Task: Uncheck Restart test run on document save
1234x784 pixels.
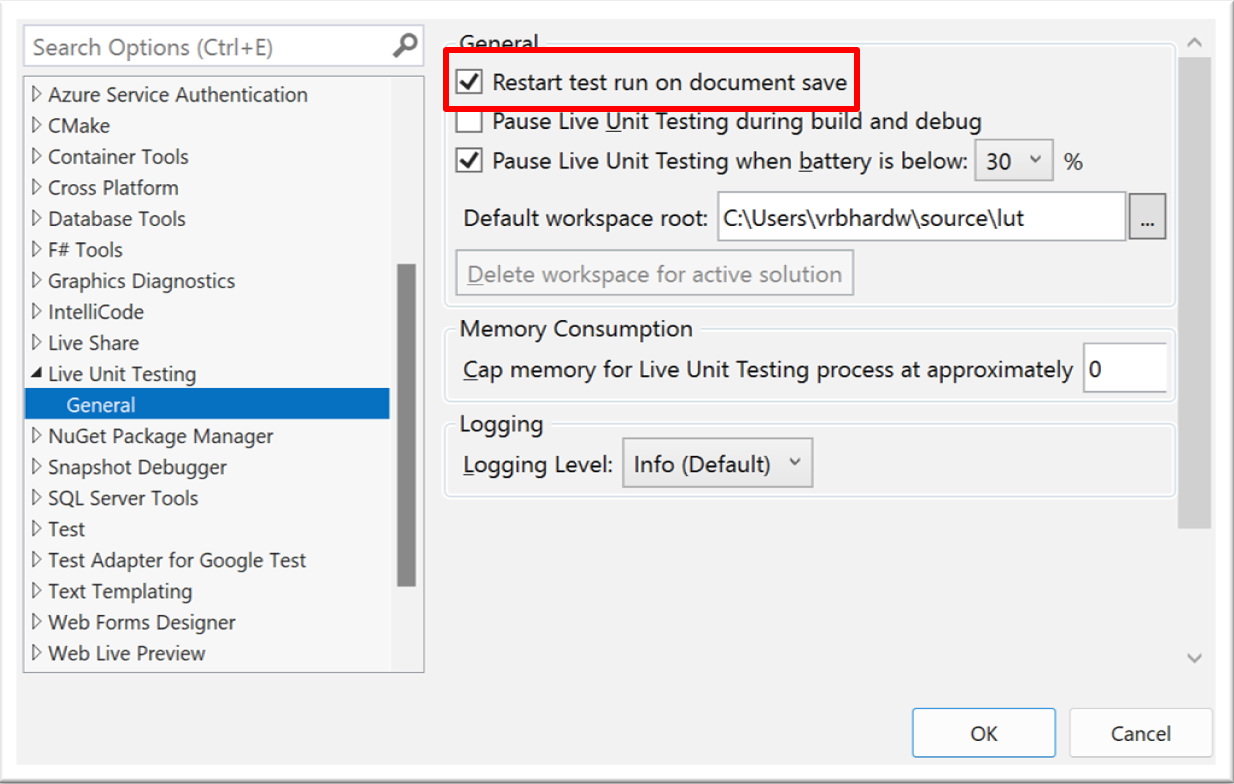Action: coord(468,81)
